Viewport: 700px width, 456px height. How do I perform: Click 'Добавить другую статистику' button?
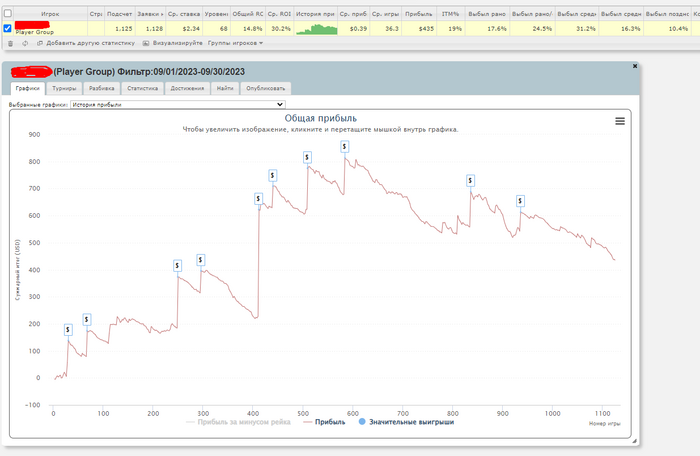(x=86, y=43)
